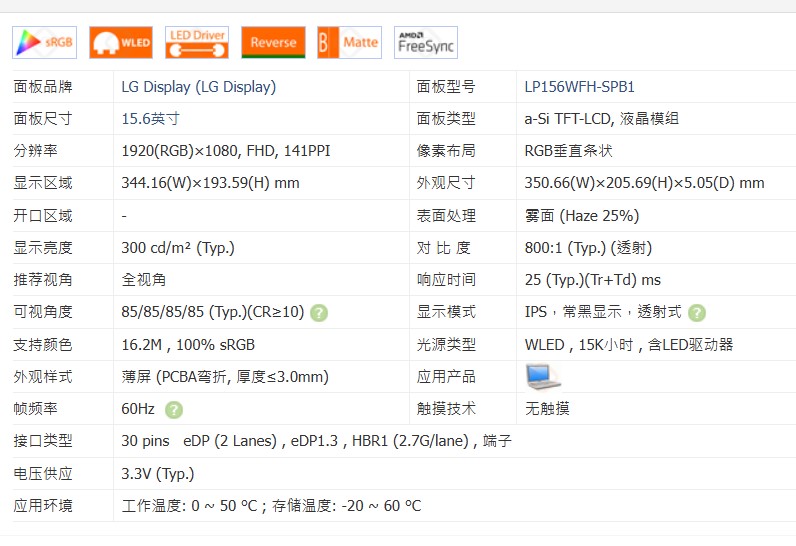The image size is (796, 546).
Task: Click the 面板类型 row label
Action: click(446, 119)
